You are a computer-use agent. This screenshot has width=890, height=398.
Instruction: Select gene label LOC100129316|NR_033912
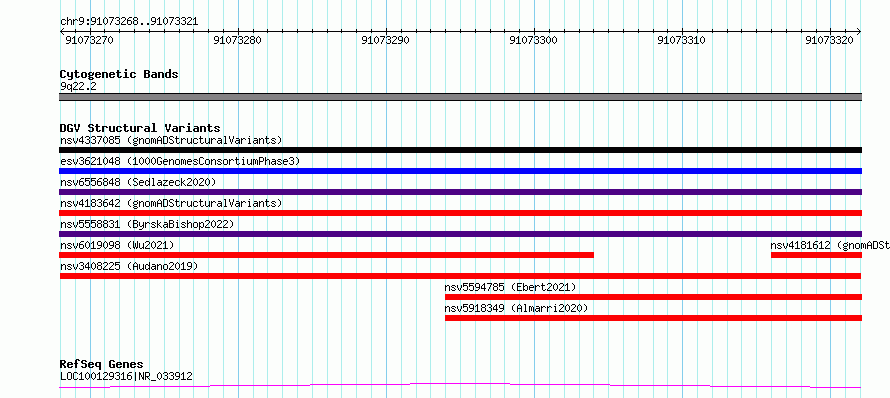coord(126,376)
